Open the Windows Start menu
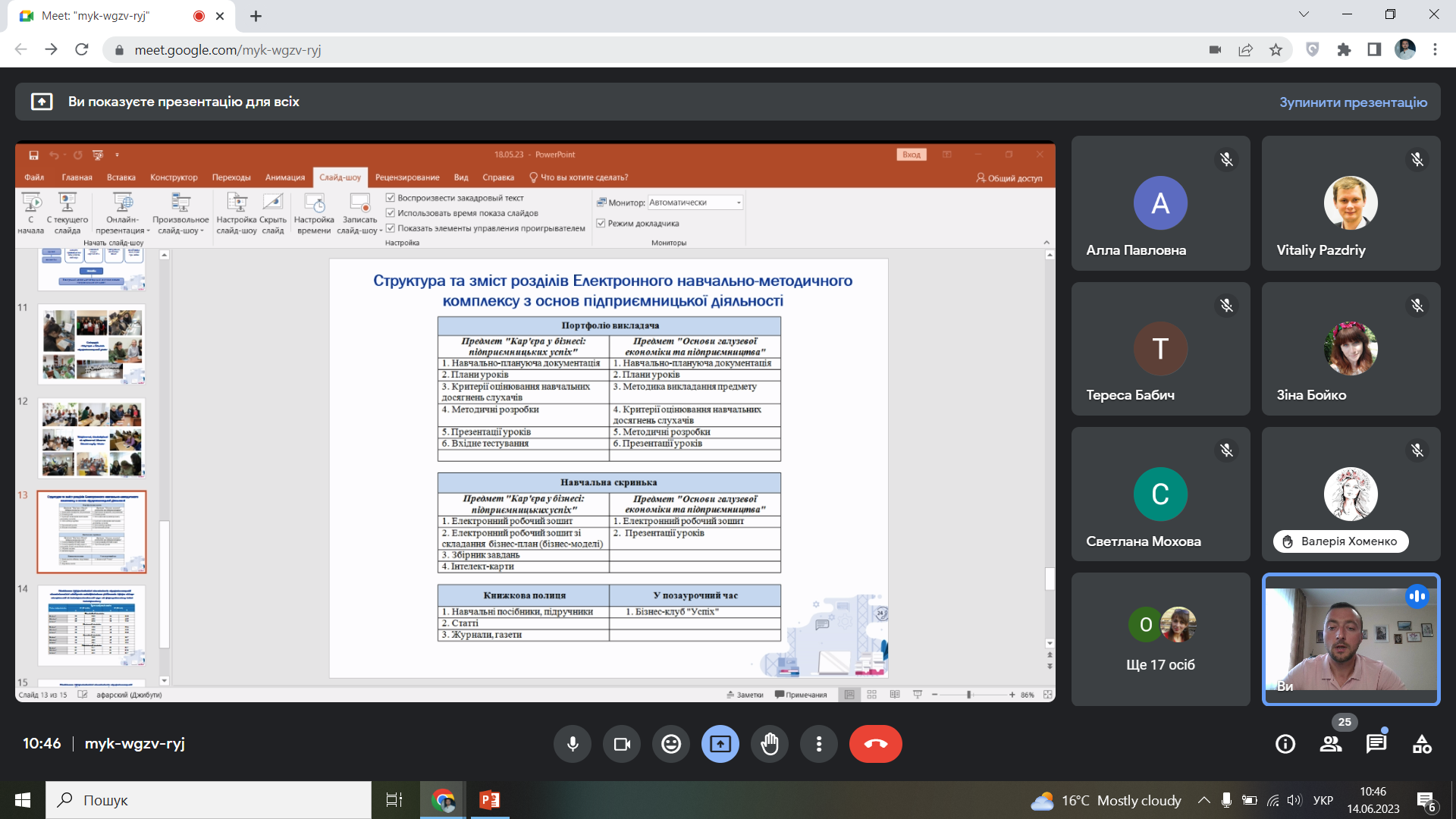The image size is (1456, 819). coord(23,800)
